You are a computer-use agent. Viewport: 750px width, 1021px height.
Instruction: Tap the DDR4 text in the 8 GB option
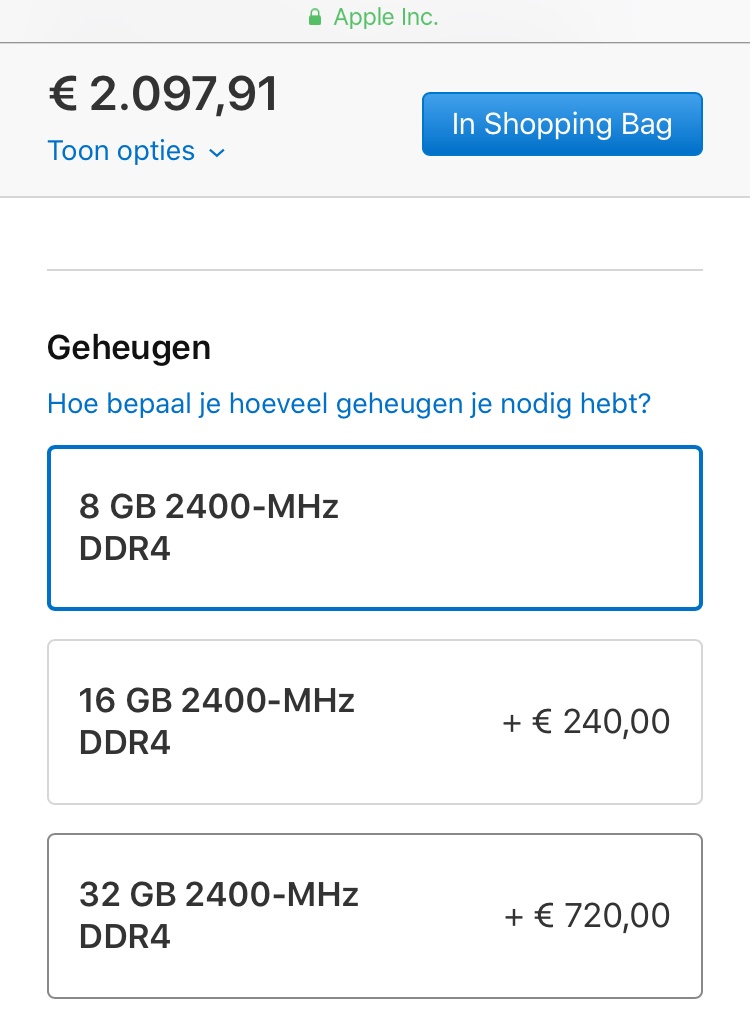(x=125, y=549)
